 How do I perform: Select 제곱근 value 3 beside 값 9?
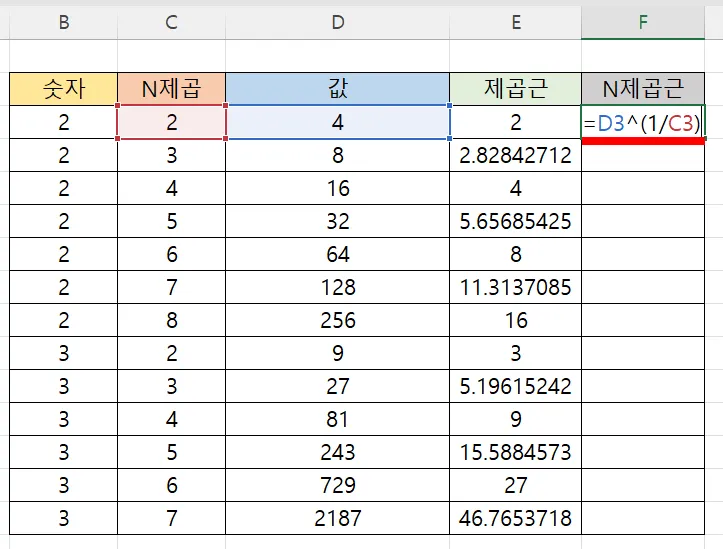point(516,353)
